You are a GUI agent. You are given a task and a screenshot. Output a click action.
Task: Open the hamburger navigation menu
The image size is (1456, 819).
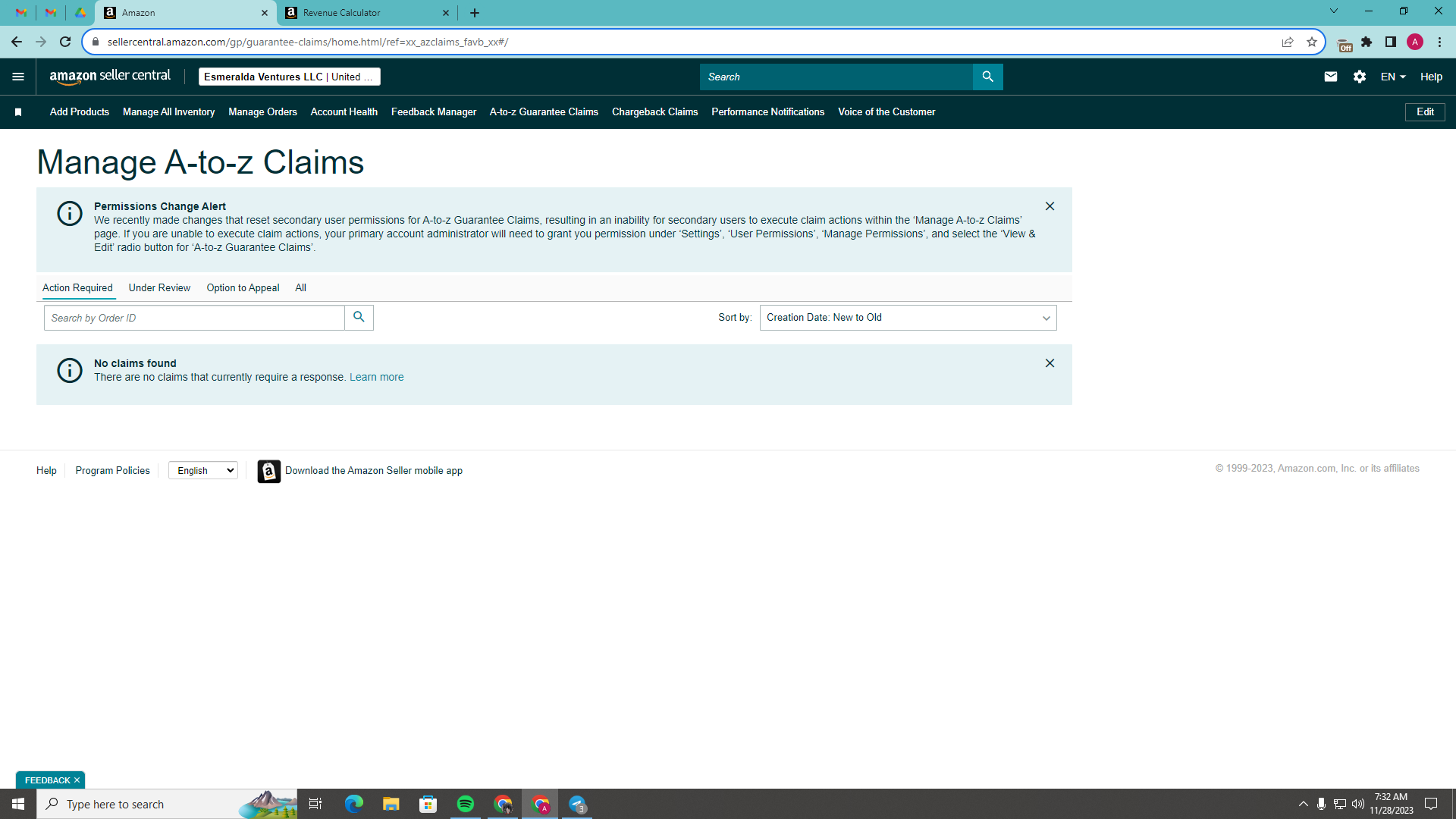[x=18, y=77]
